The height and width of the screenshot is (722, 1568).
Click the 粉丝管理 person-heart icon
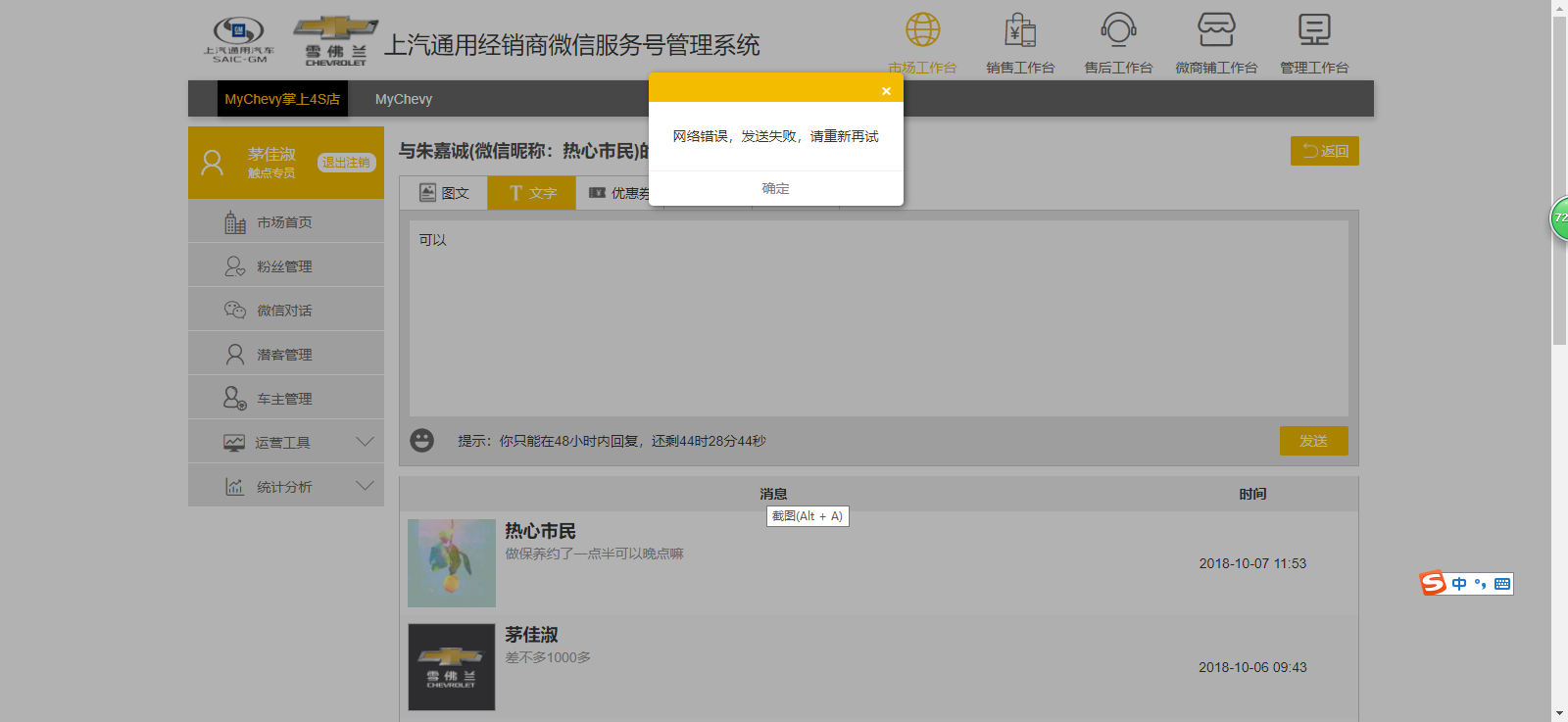click(x=235, y=266)
